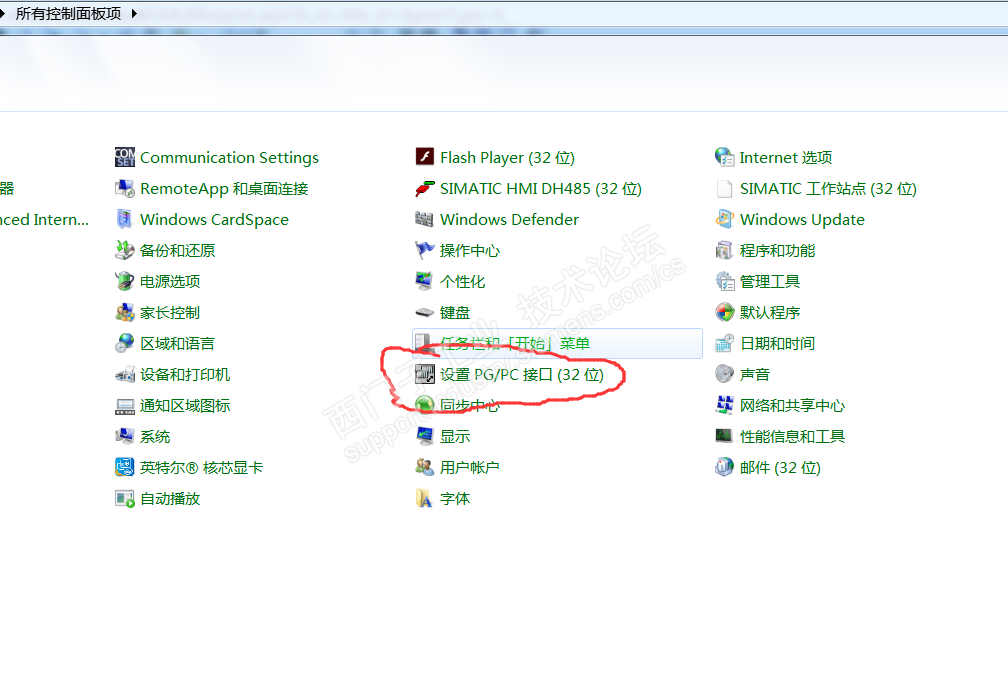Open the Flash Player (32 位) icon

(x=424, y=157)
